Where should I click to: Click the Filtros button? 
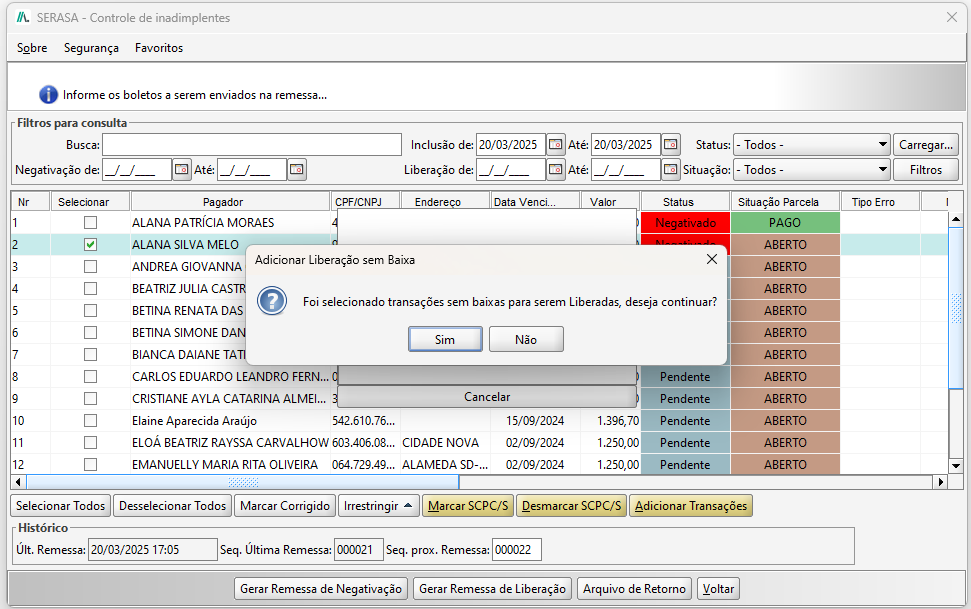[926, 170]
